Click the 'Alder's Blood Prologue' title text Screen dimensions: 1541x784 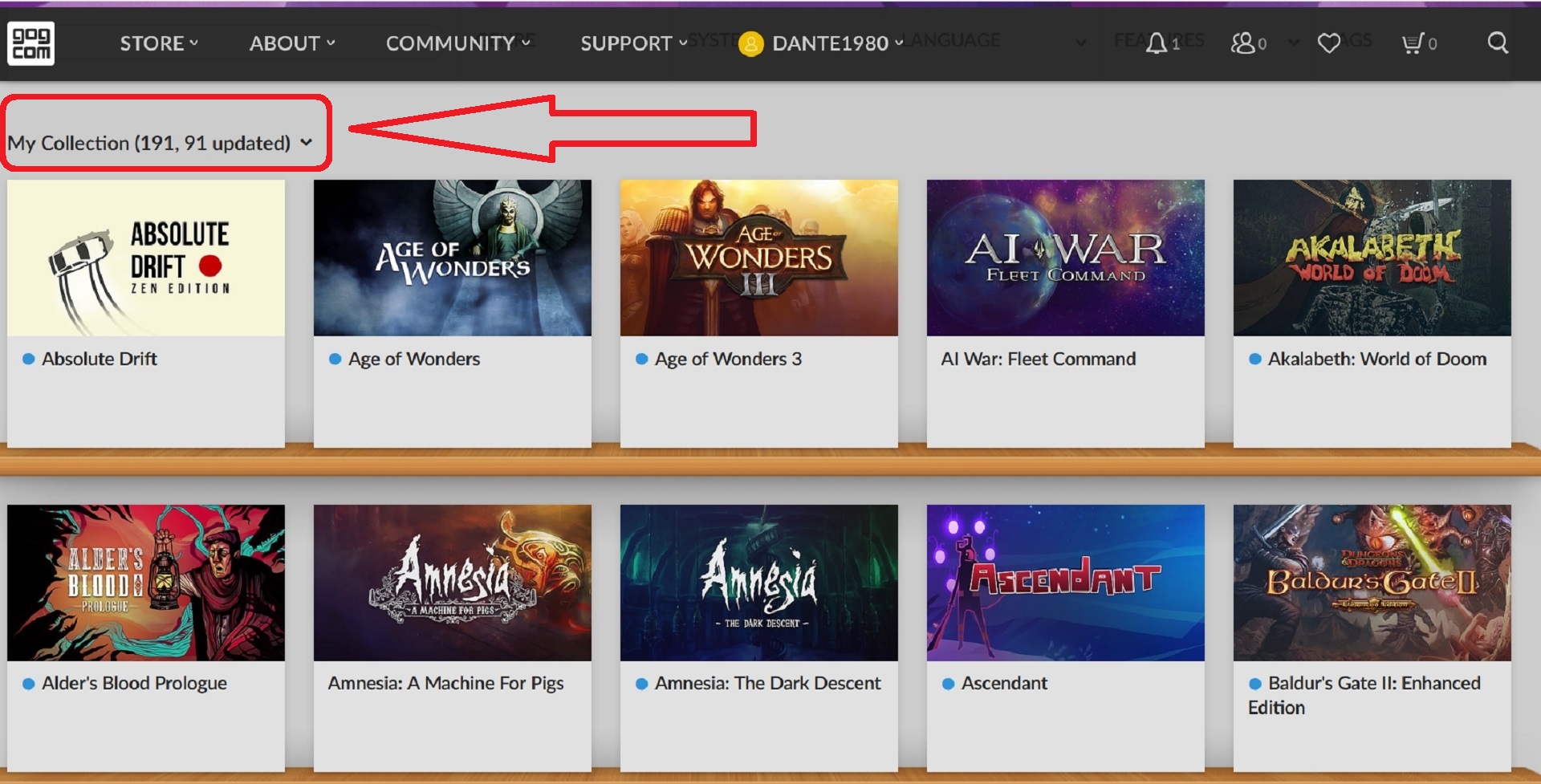point(134,683)
